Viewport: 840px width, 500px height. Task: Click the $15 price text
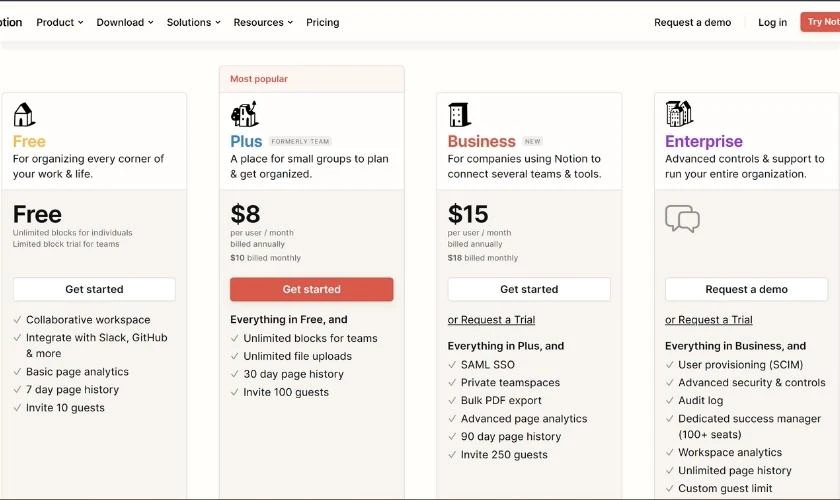coord(468,214)
